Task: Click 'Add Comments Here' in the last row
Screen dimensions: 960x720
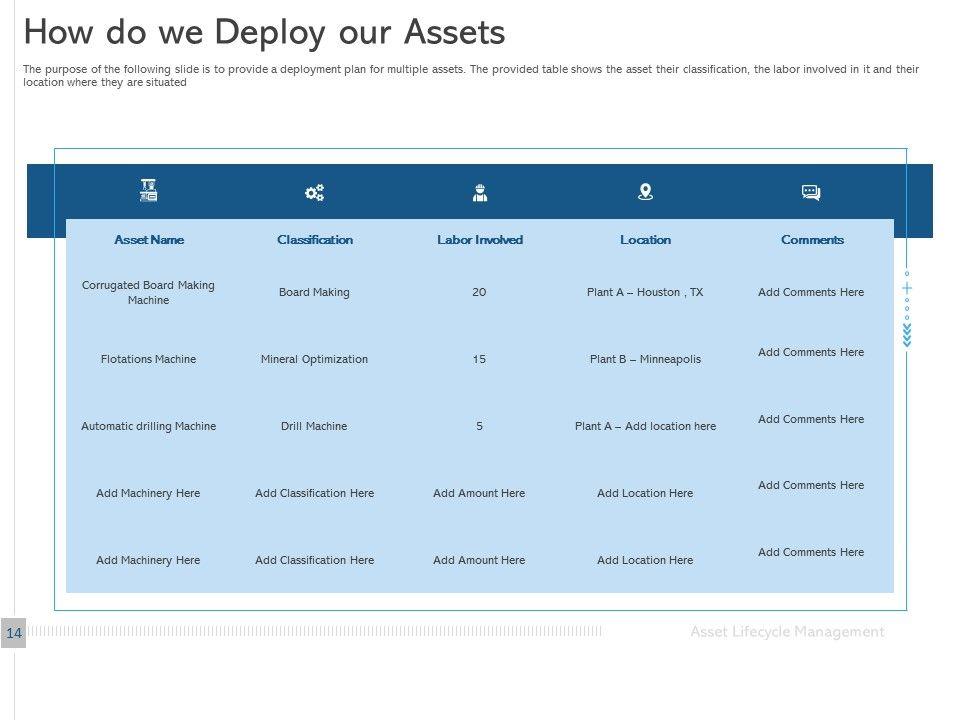Action: tap(811, 552)
